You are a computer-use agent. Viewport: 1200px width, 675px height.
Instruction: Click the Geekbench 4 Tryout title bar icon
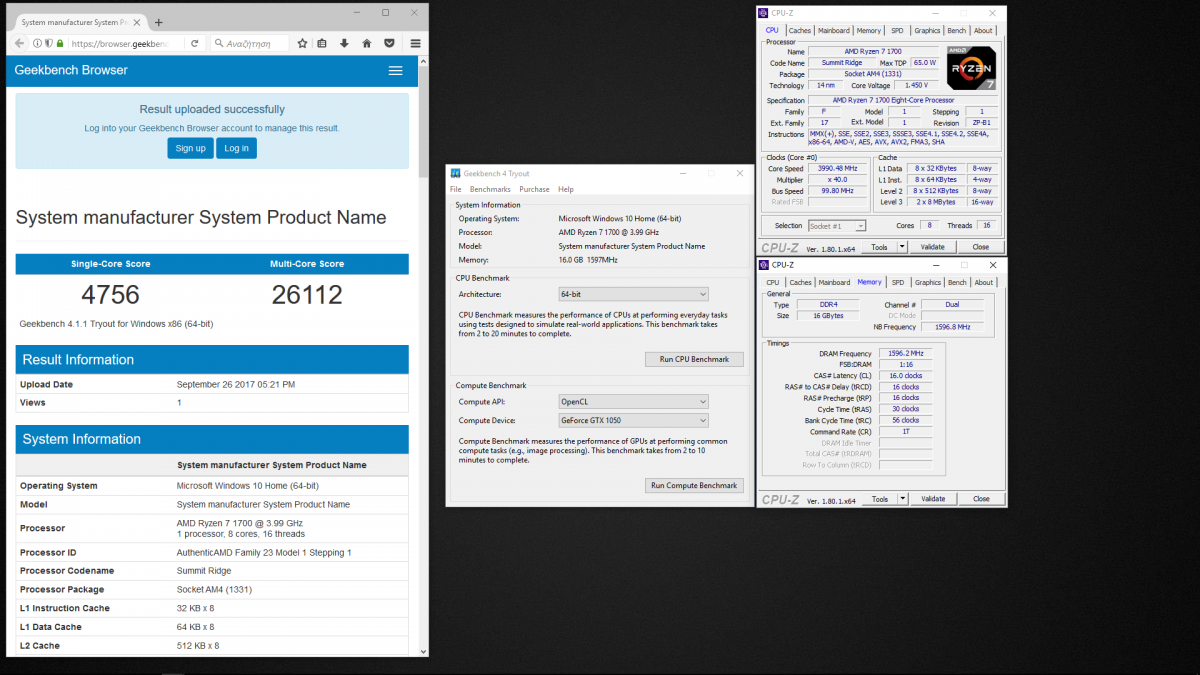[456, 173]
